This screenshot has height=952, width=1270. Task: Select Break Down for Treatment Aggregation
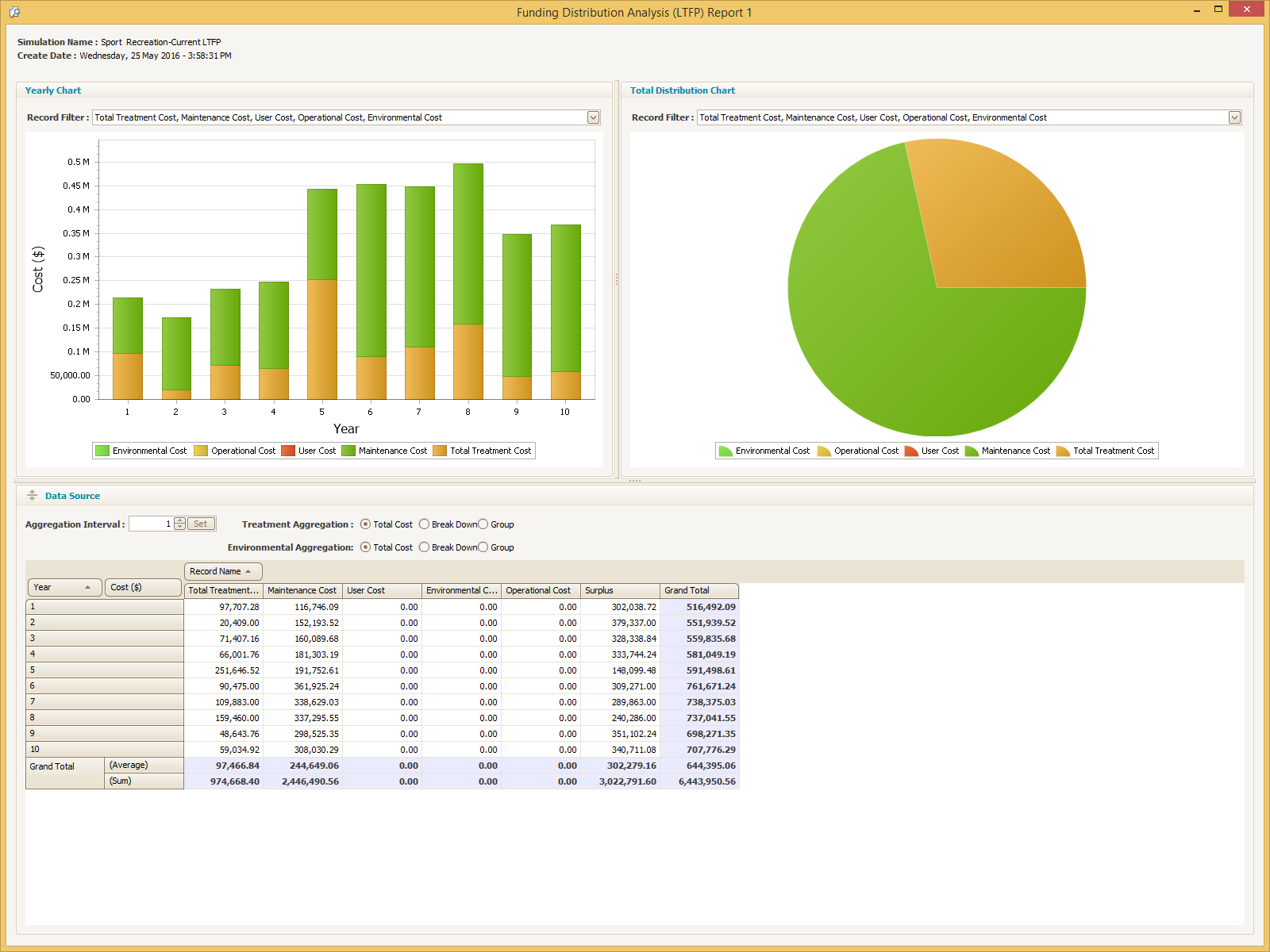pyautogui.click(x=425, y=524)
